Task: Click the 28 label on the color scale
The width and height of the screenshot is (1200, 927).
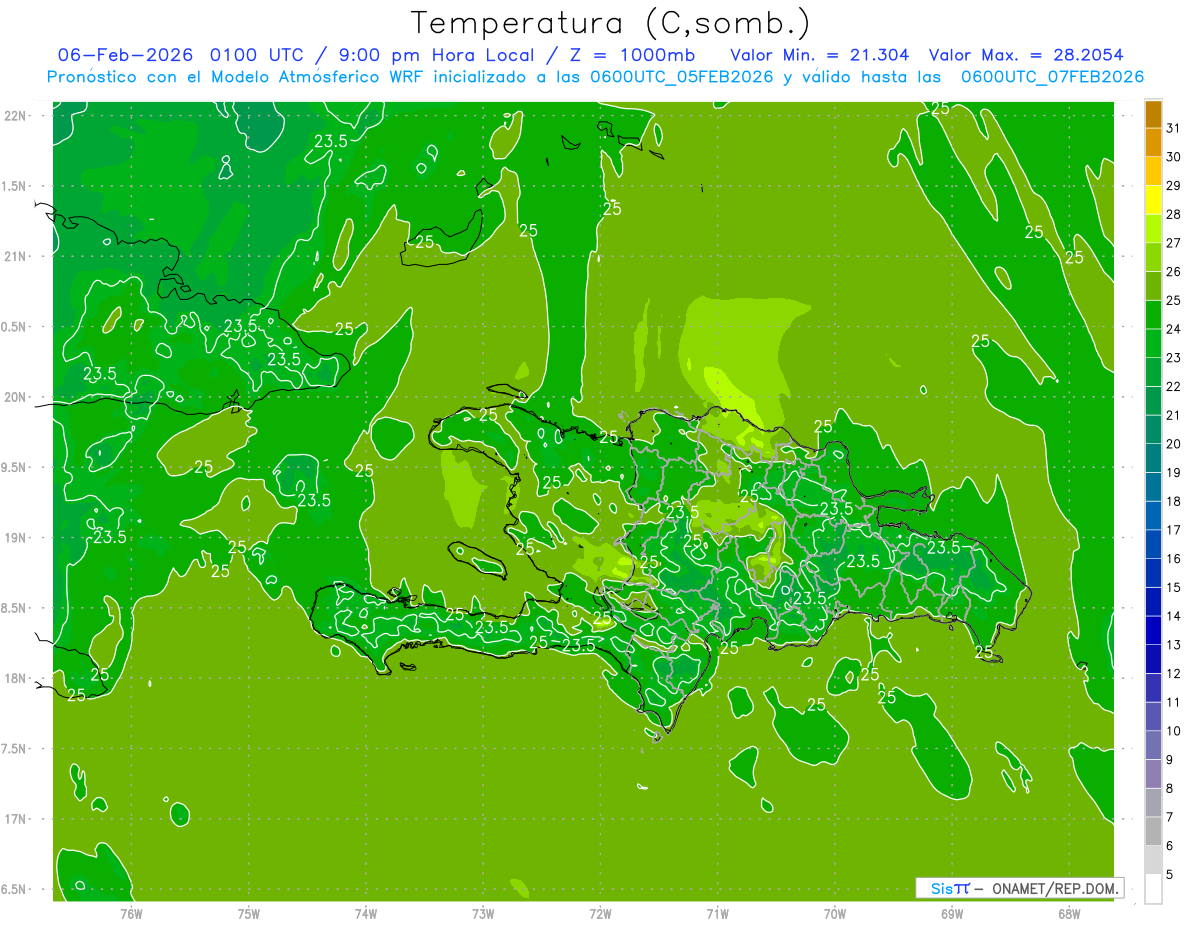Action: tap(1173, 214)
